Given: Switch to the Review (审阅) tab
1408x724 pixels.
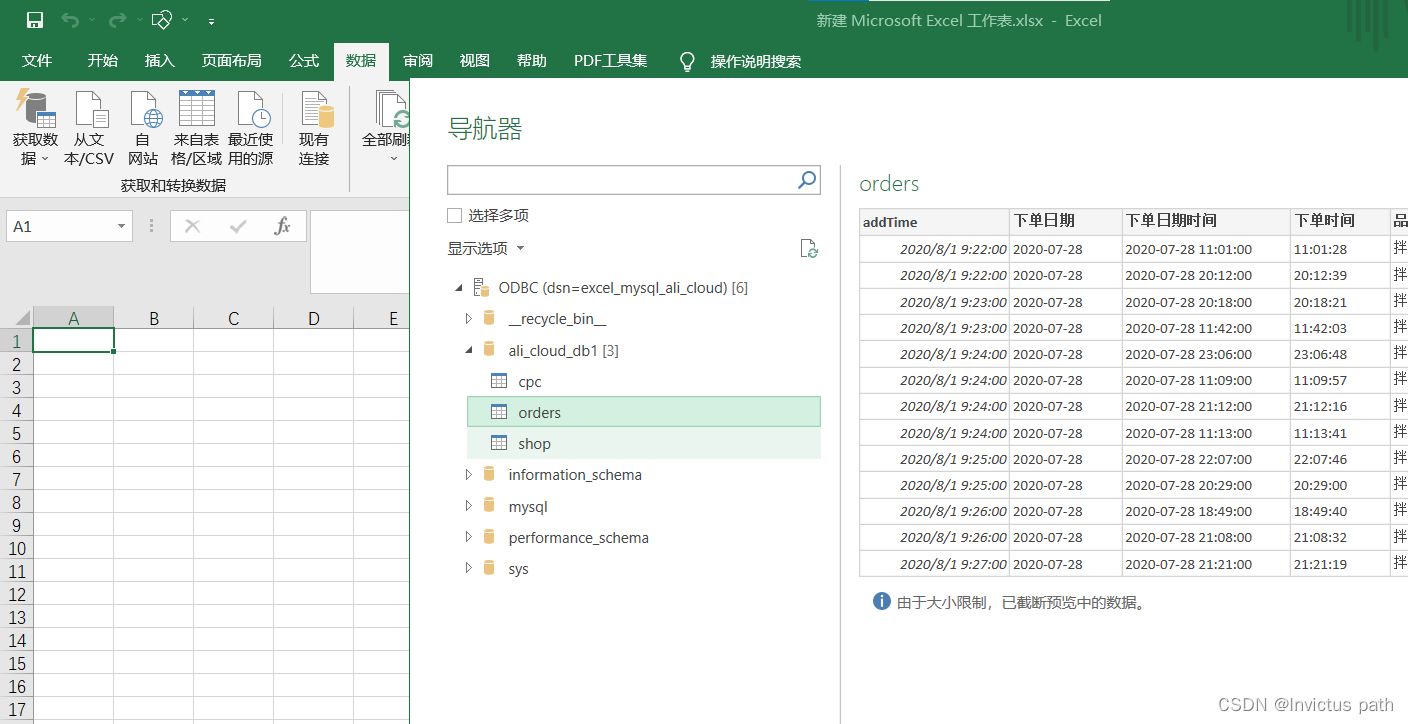Looking at the screenshot, I should point(418,61).
